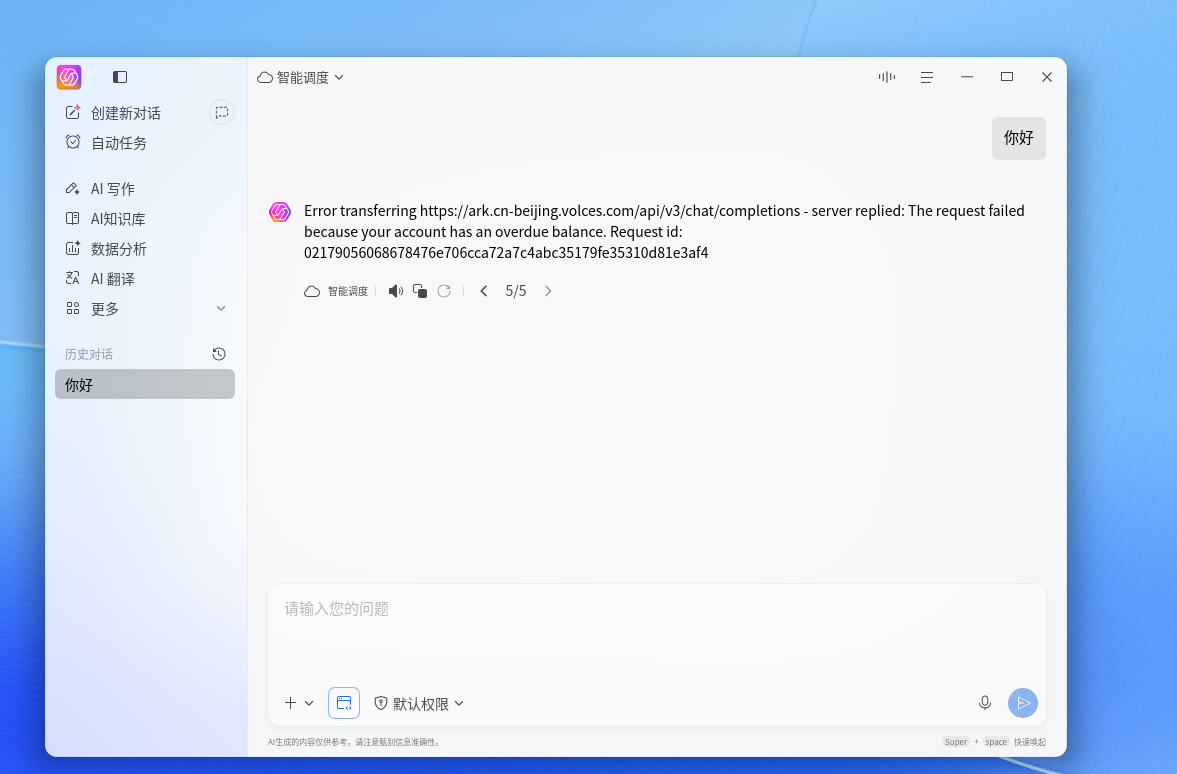Open history conversations clock icon
The image size is (1177, 774).
219,354
